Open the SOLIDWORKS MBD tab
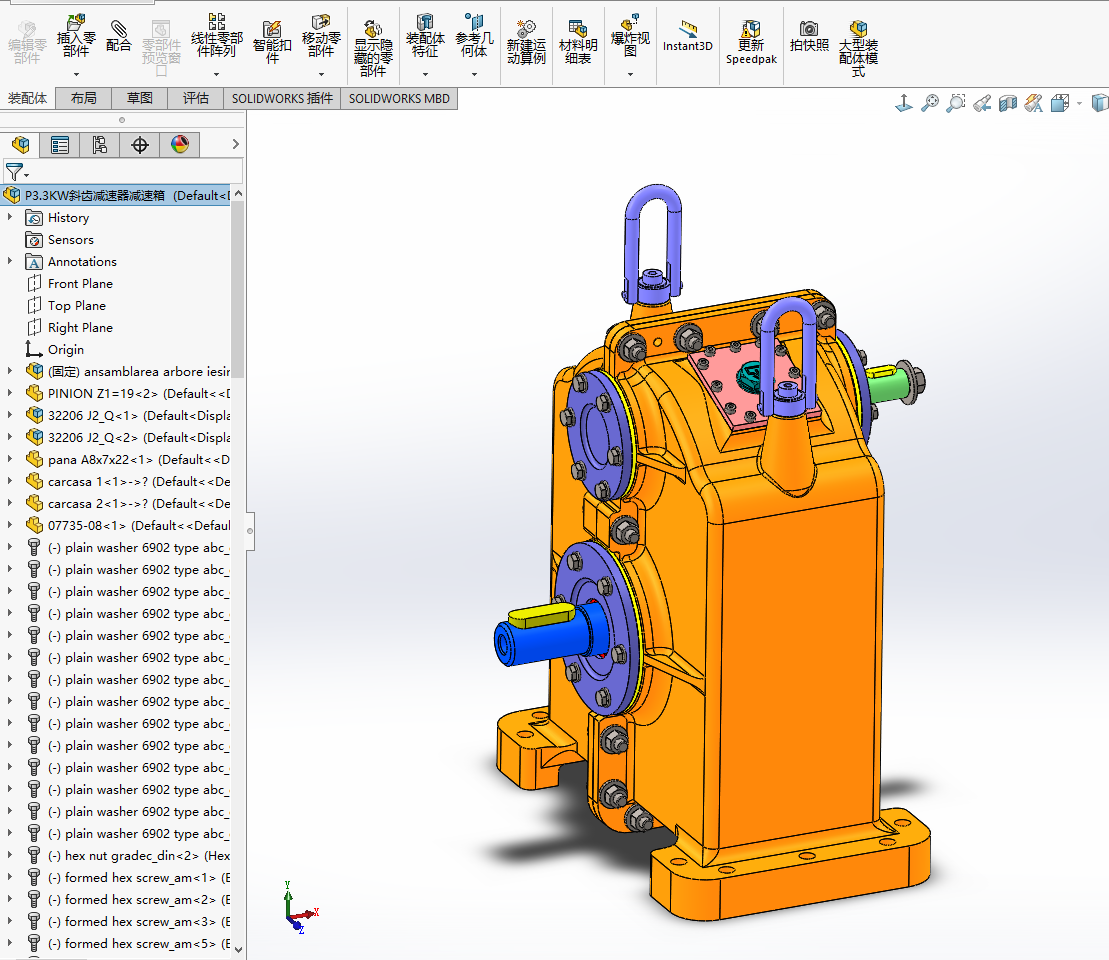Screen dimensions: 1109x960 [399, 98]
